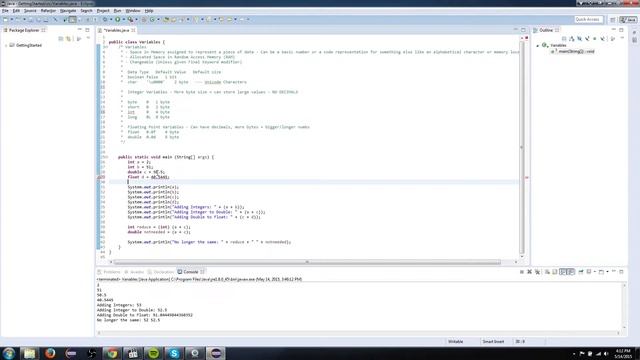Collapse the Variables class node in Outline
640x360 pixels.
click(538, 45)
